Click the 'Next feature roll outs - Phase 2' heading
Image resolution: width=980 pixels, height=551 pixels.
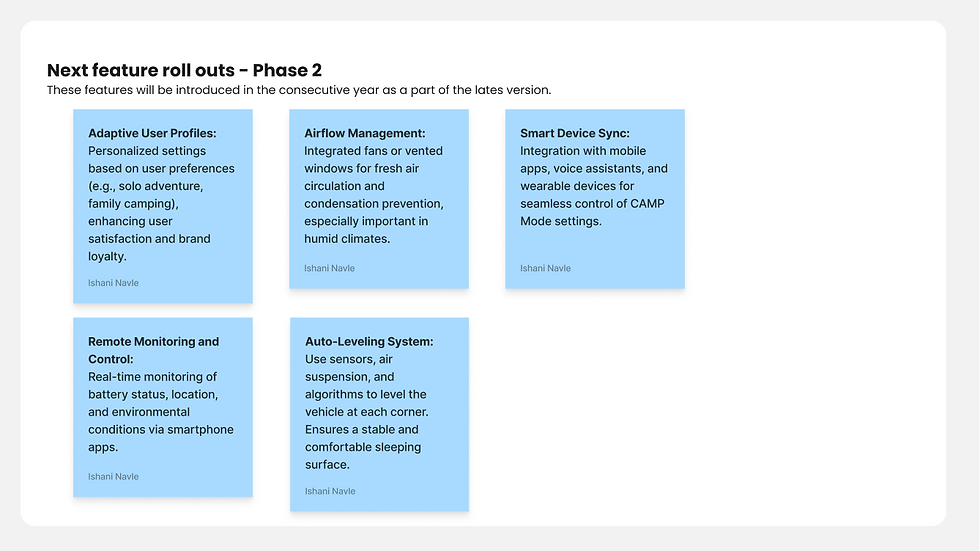[184, 70]
